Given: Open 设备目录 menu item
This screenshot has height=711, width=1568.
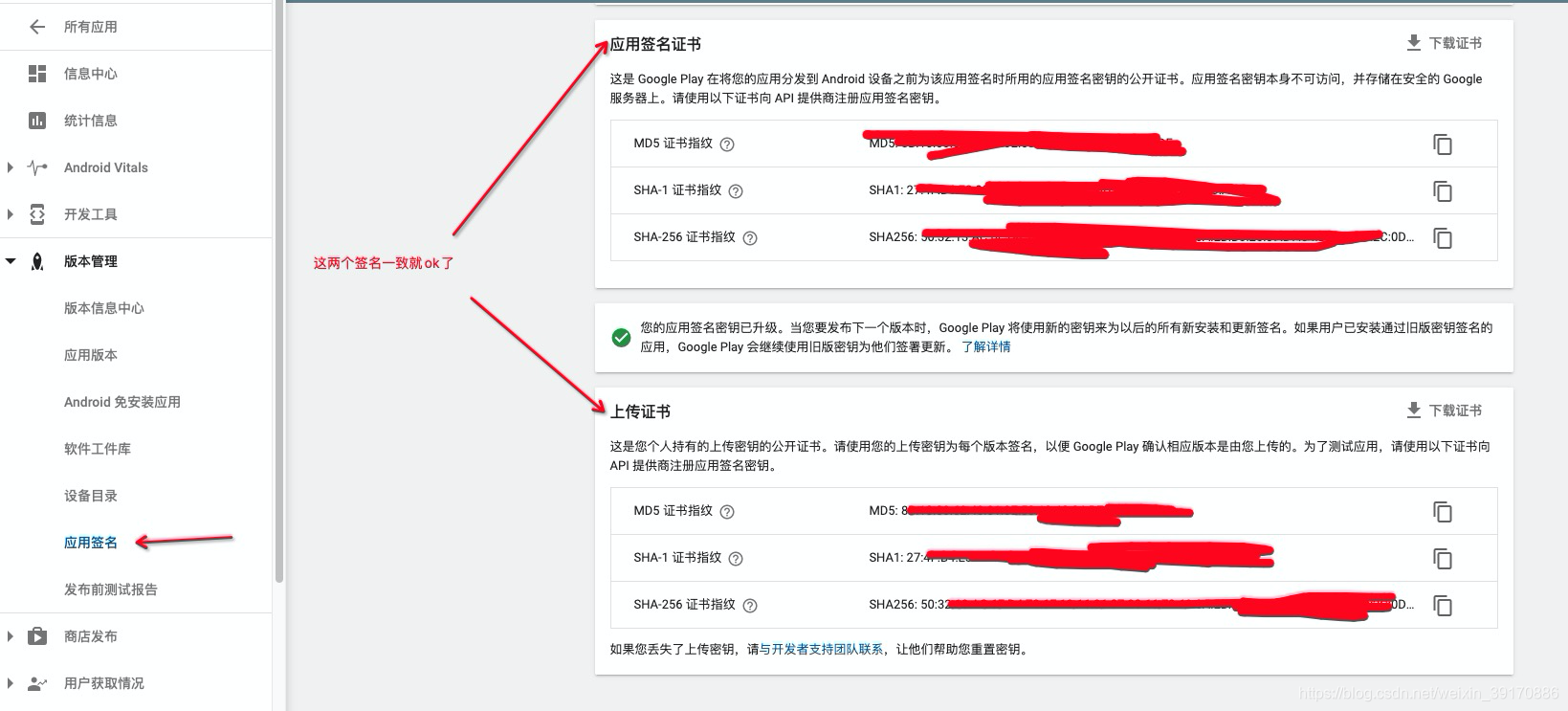Looking at the screenshot, I should (x=91, y=496).
